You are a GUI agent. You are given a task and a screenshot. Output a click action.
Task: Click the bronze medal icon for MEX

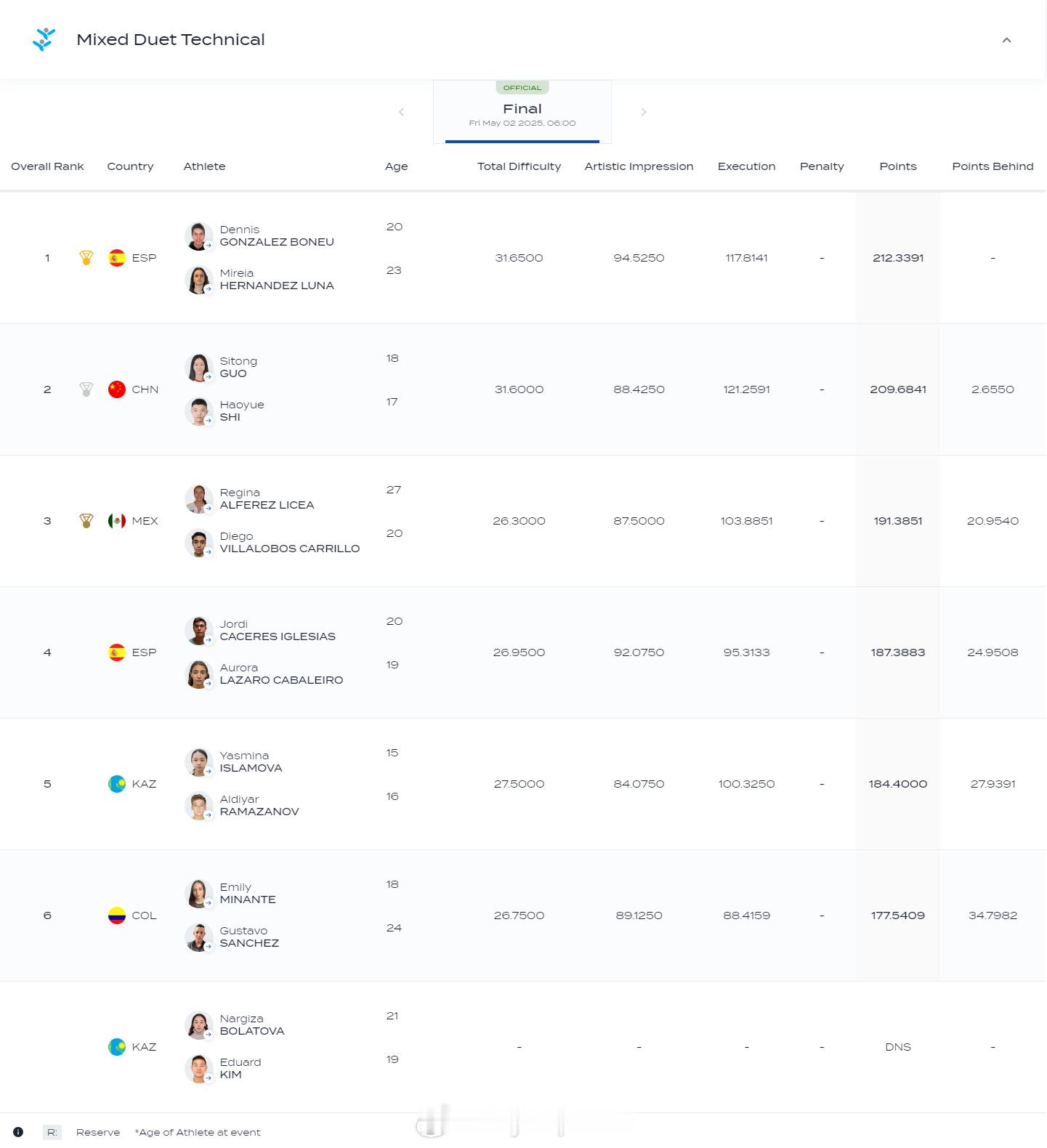coord(86,521)
